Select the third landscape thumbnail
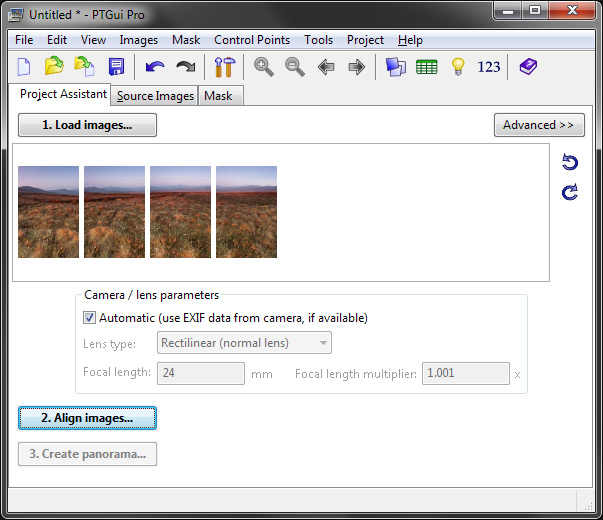The image size is (603, 520). click(x=180, y=212)
